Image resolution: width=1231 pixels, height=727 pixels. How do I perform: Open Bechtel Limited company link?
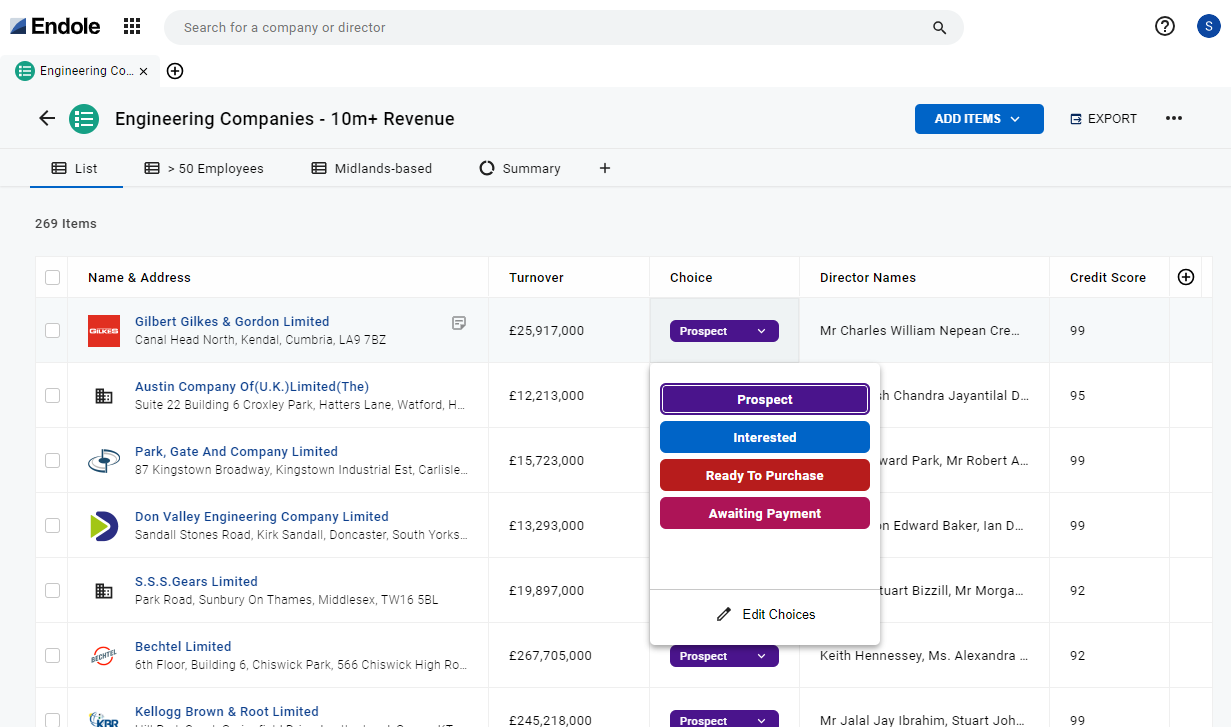(183, 647)
